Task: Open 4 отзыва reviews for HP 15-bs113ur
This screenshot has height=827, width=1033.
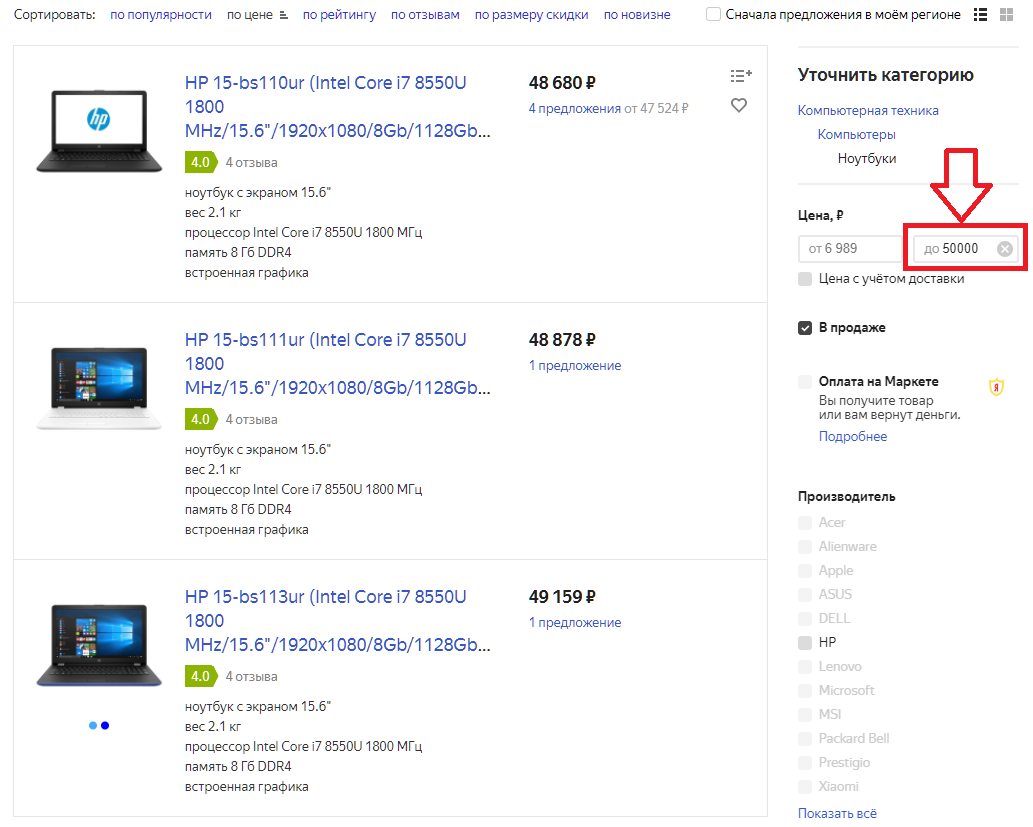Action: tap(252, 676)
